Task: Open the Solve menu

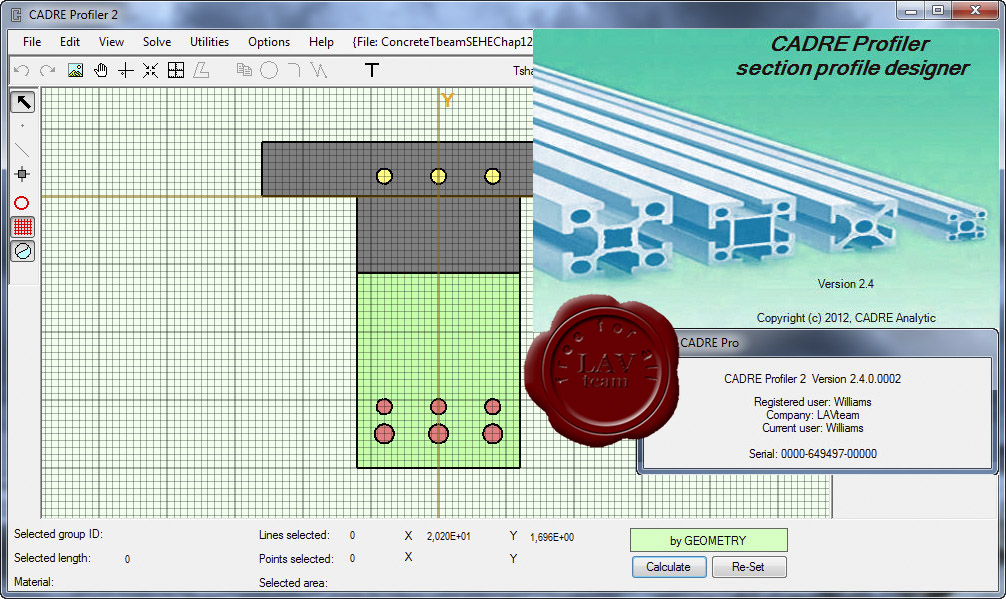Action: click(x=157, y=42)
